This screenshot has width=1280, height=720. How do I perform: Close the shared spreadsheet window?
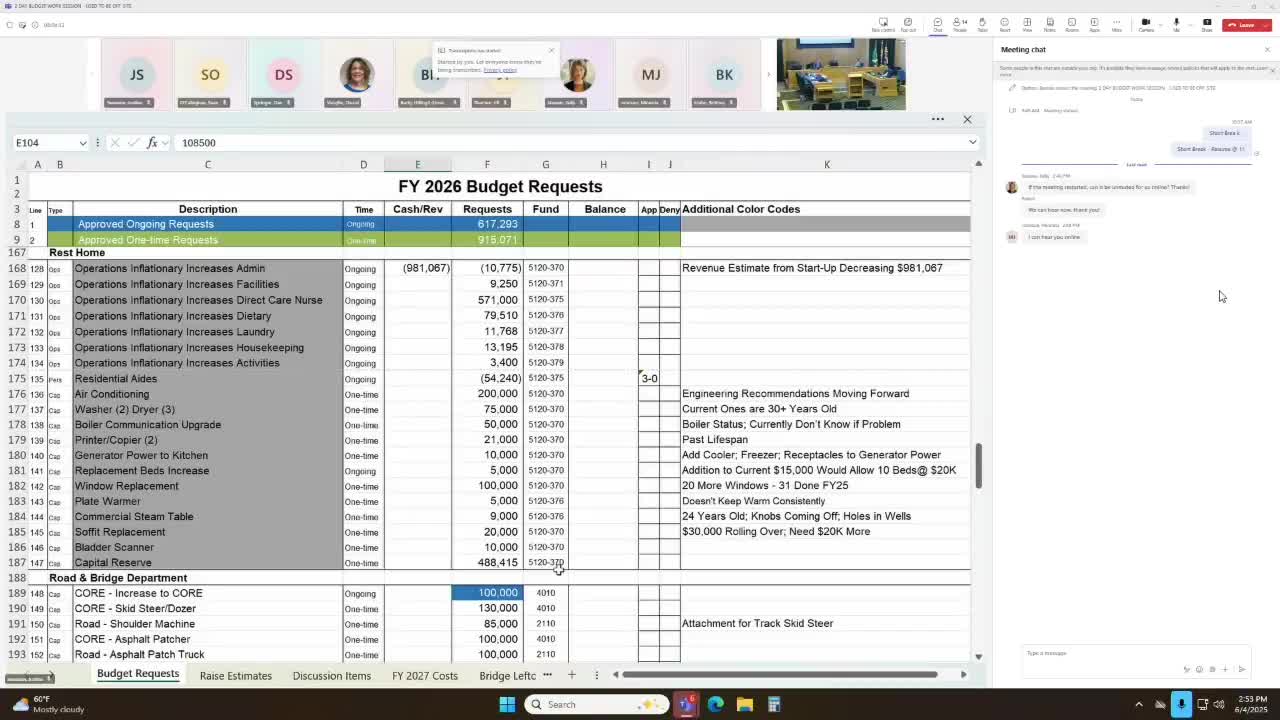point(967,120)
